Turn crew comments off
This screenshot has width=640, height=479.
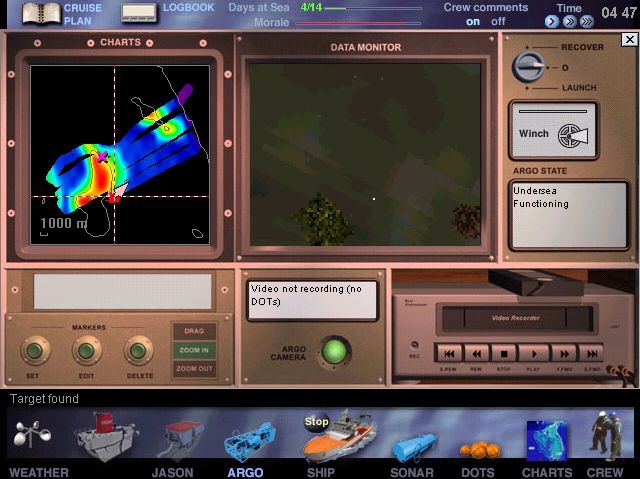[x=498, y=21]
